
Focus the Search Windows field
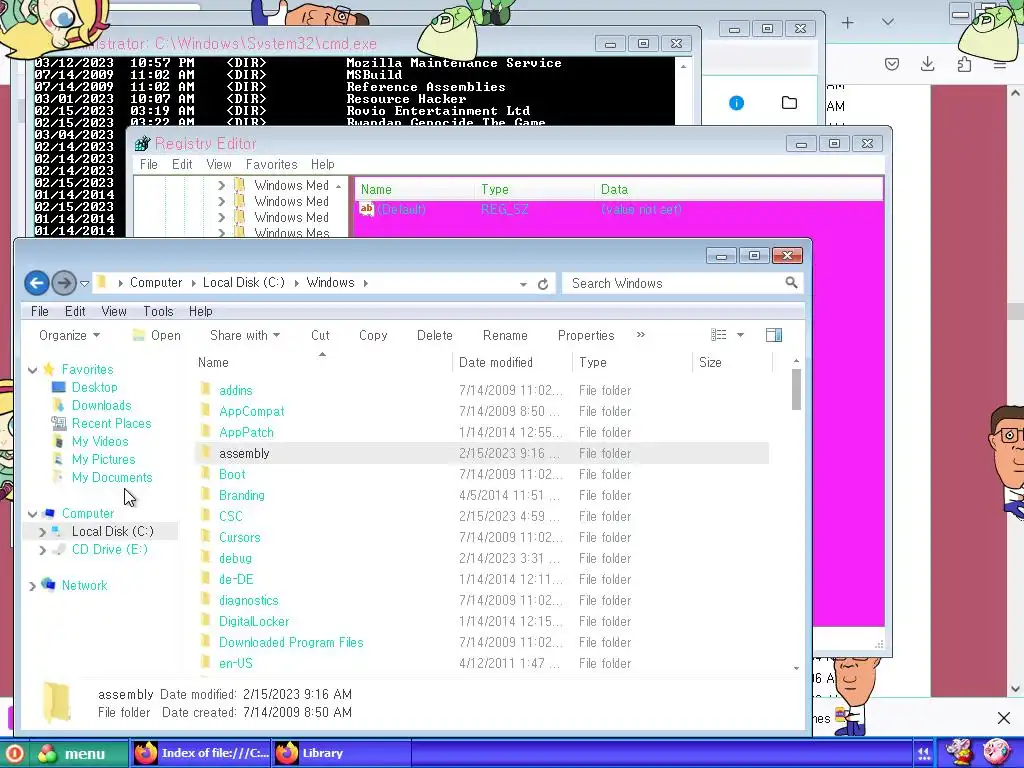click(x=682, y=283)
